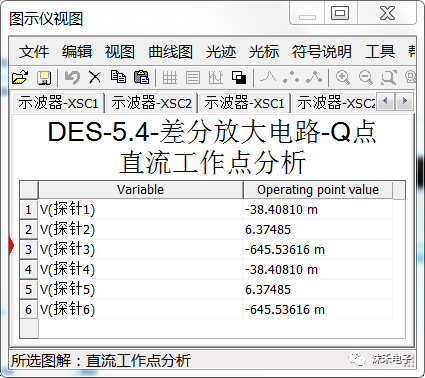This screenshot has height=378, width=425.
Task: Click the V(探针5) variable cell
Action: pos(141,290)
